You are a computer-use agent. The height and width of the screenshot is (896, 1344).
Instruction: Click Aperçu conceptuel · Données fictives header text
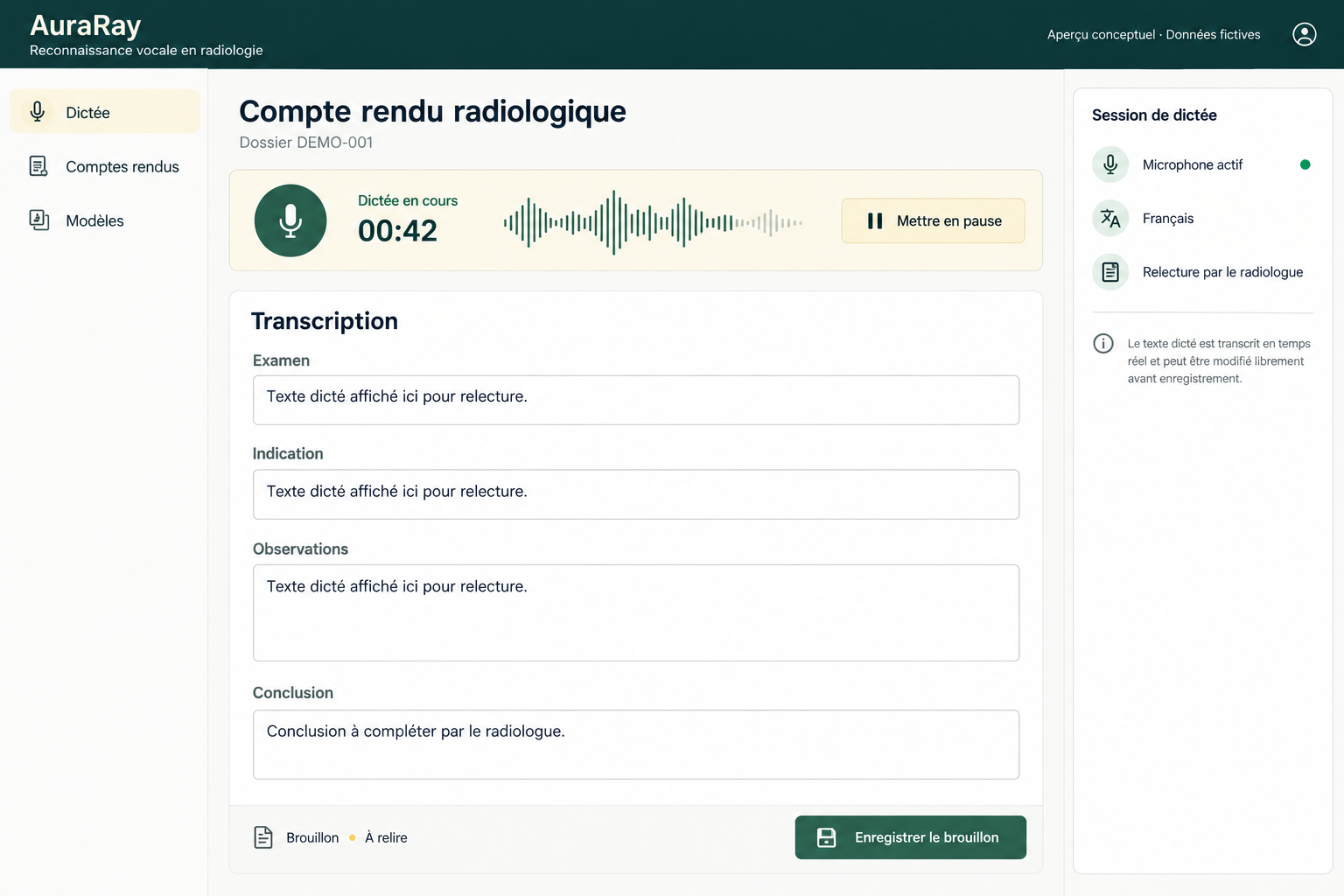(x=1153, y=34)
